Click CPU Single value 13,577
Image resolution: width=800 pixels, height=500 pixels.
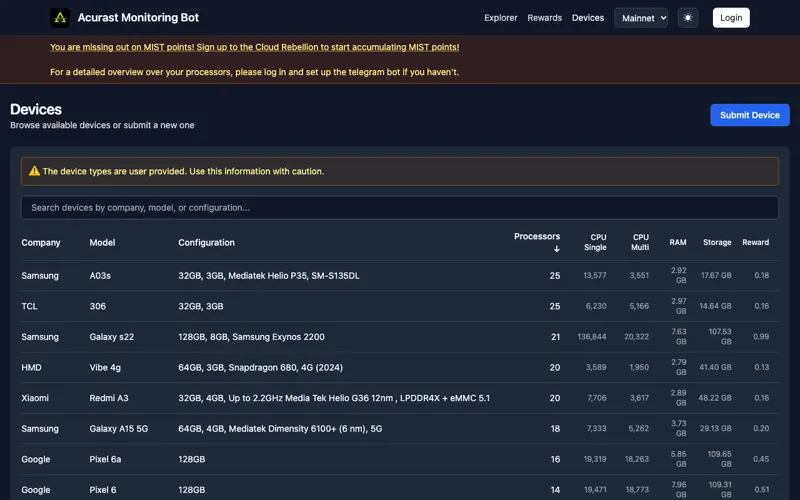pyautogui.click(x=595, y=276)
